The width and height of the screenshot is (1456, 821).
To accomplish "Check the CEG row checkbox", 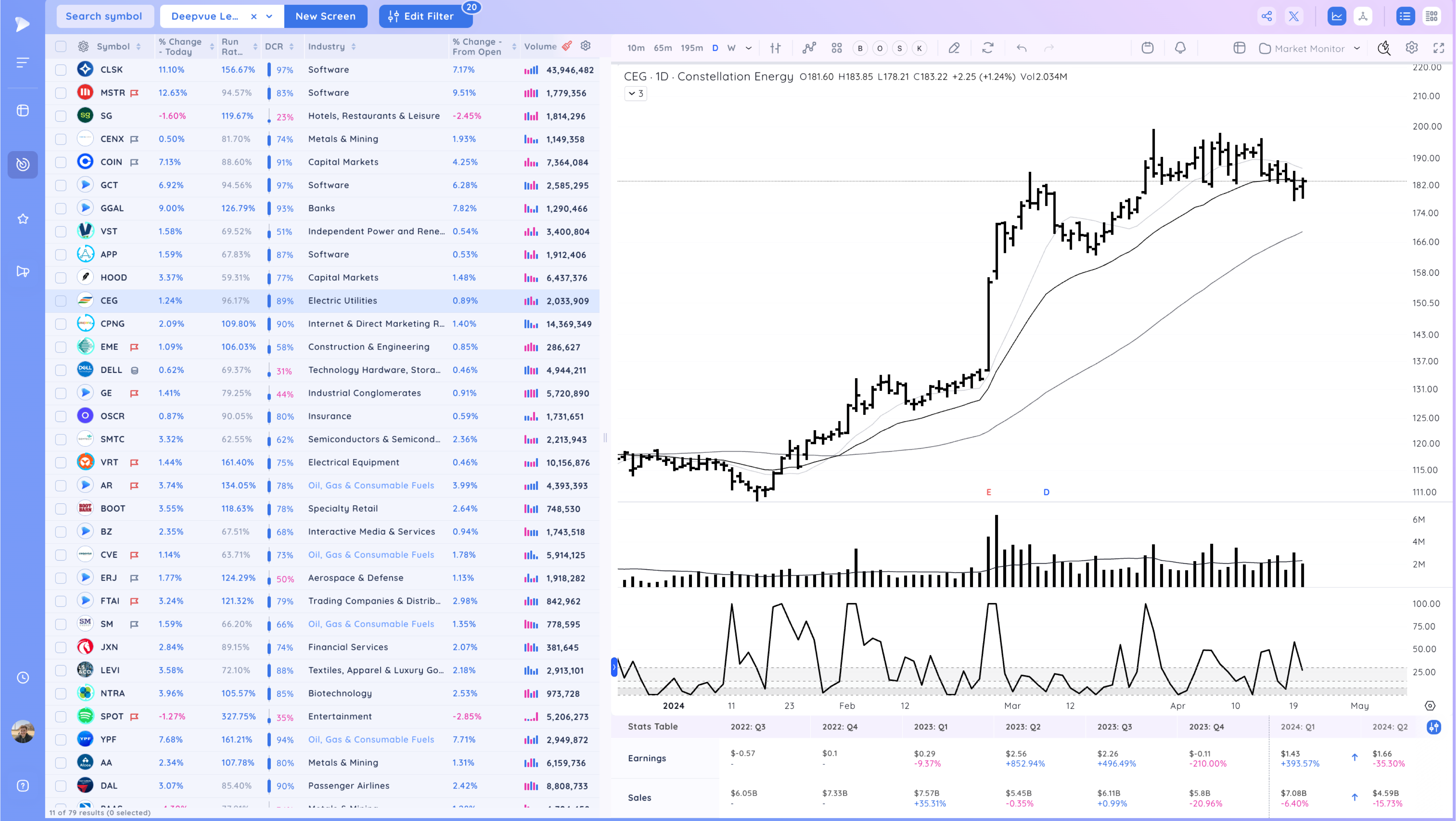I will [x=61, y=301].
